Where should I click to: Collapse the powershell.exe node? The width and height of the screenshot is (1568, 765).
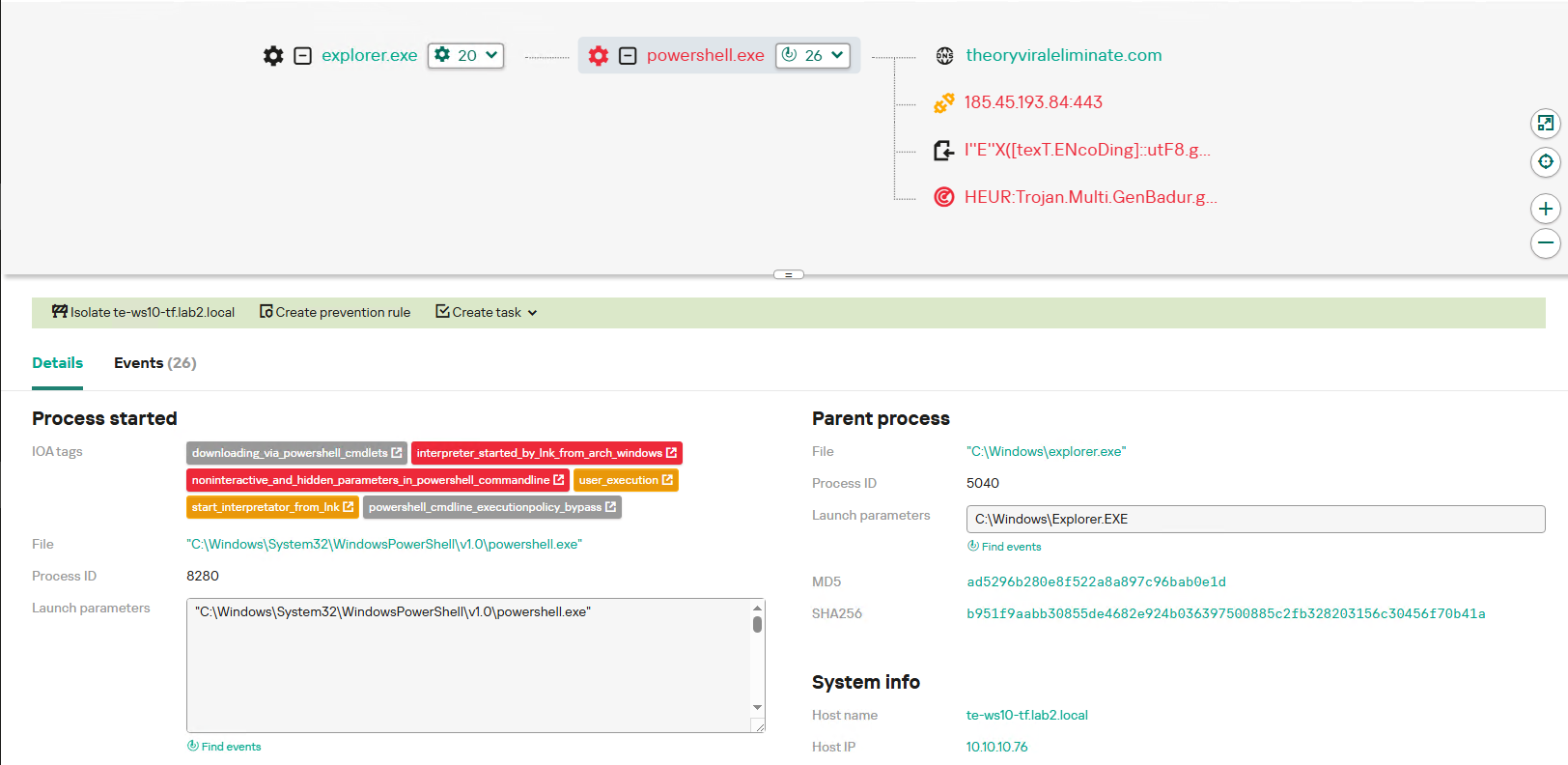tap(628, 56)
